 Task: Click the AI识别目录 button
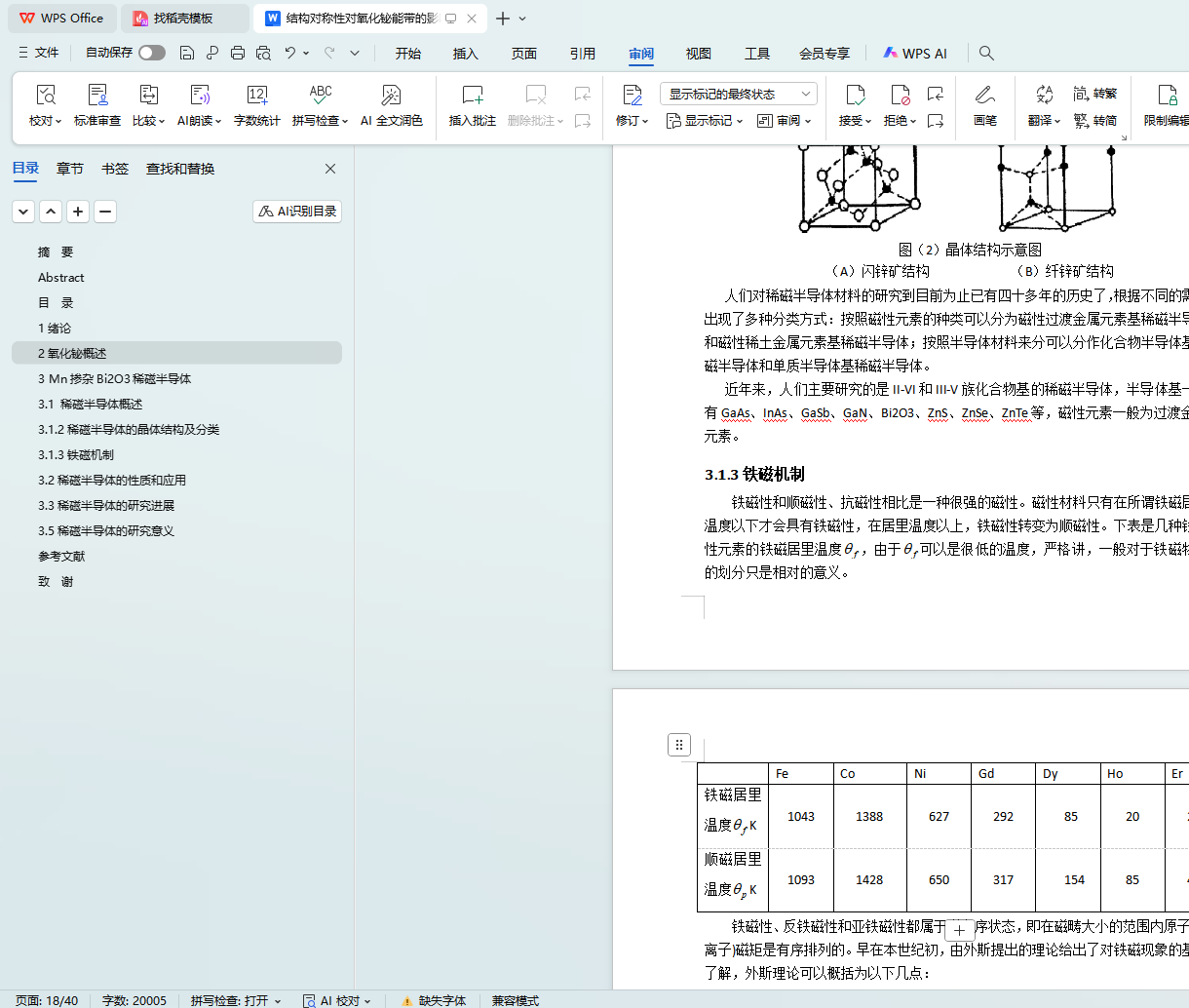tap(297, 212)
